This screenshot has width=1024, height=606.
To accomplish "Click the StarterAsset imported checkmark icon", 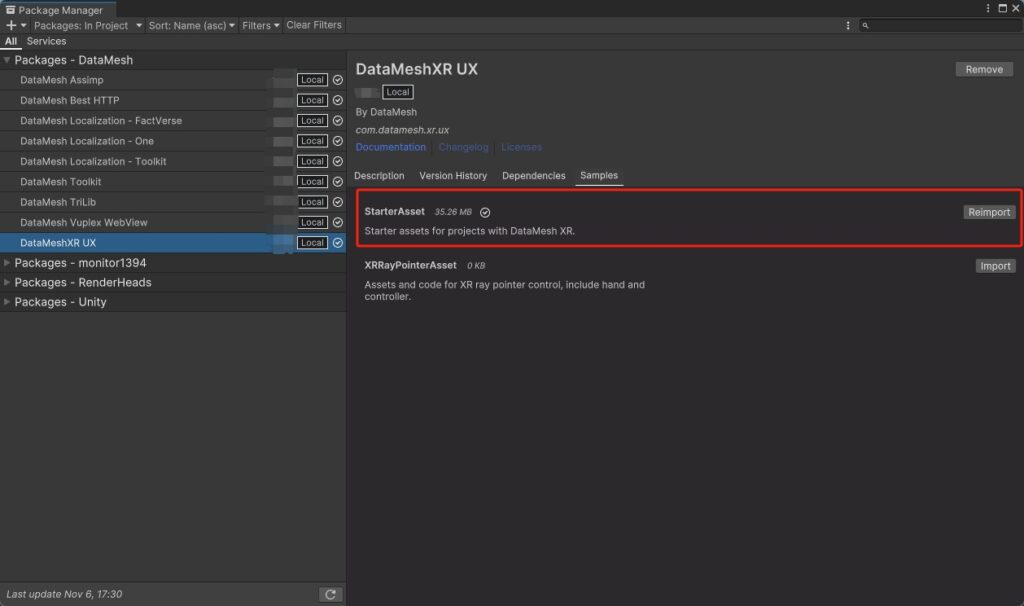I will click(485, 213).
